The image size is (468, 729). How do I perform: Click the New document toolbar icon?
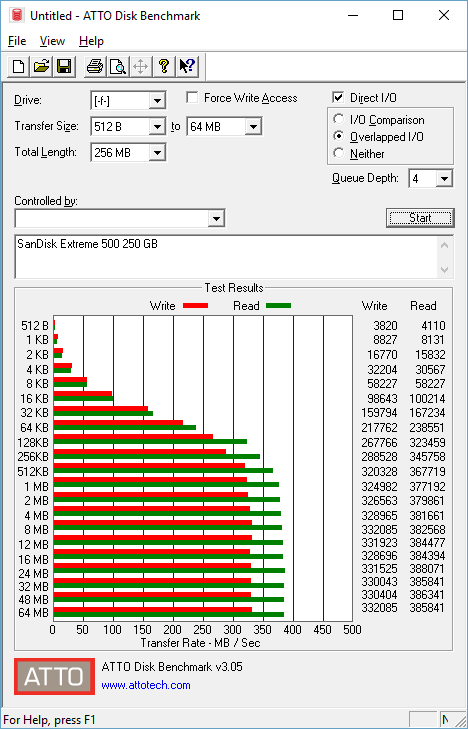click(x=18, y=66)
